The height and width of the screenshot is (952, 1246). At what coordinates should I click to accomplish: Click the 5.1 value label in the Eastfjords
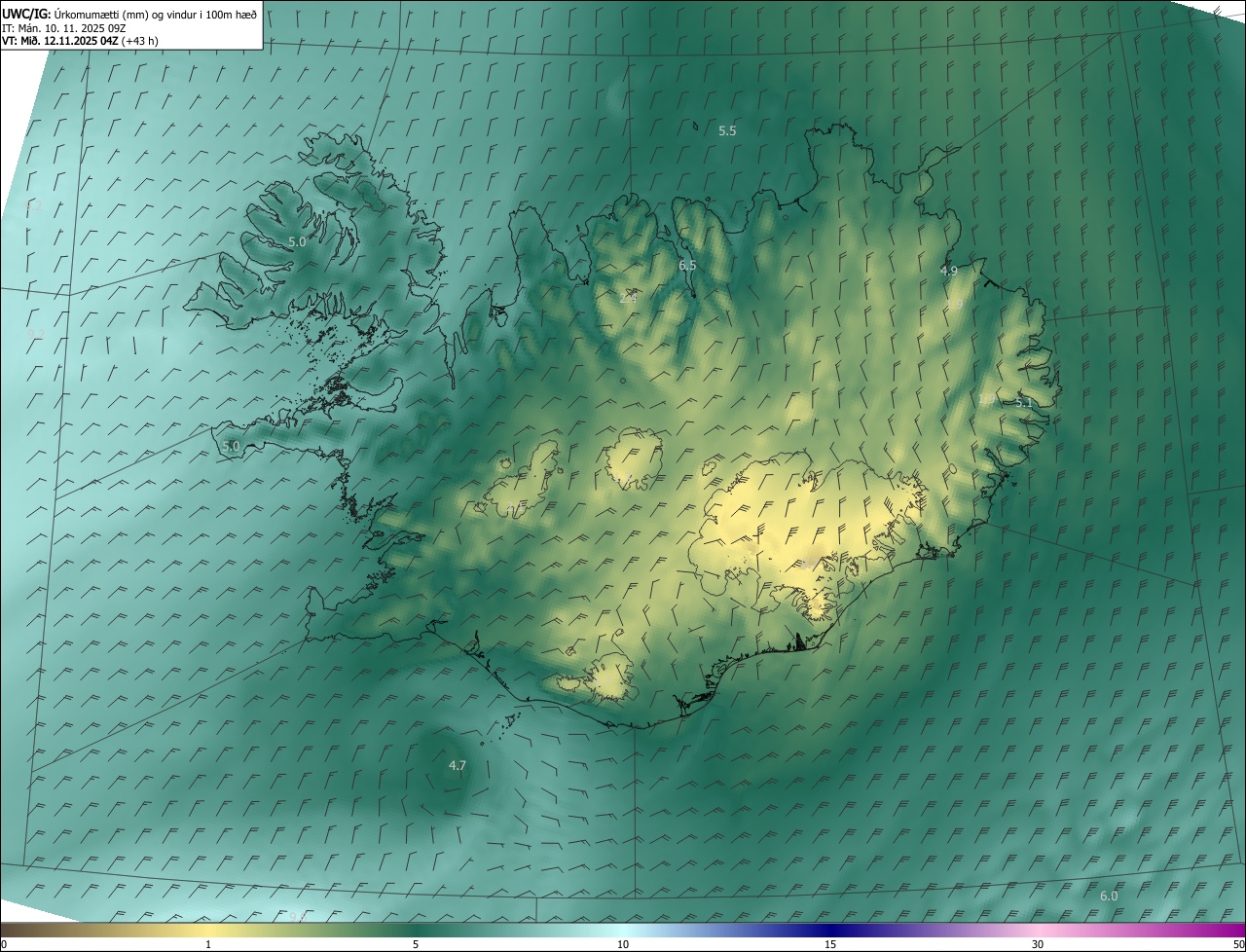pyautogui.click(x=1024, y=402)
